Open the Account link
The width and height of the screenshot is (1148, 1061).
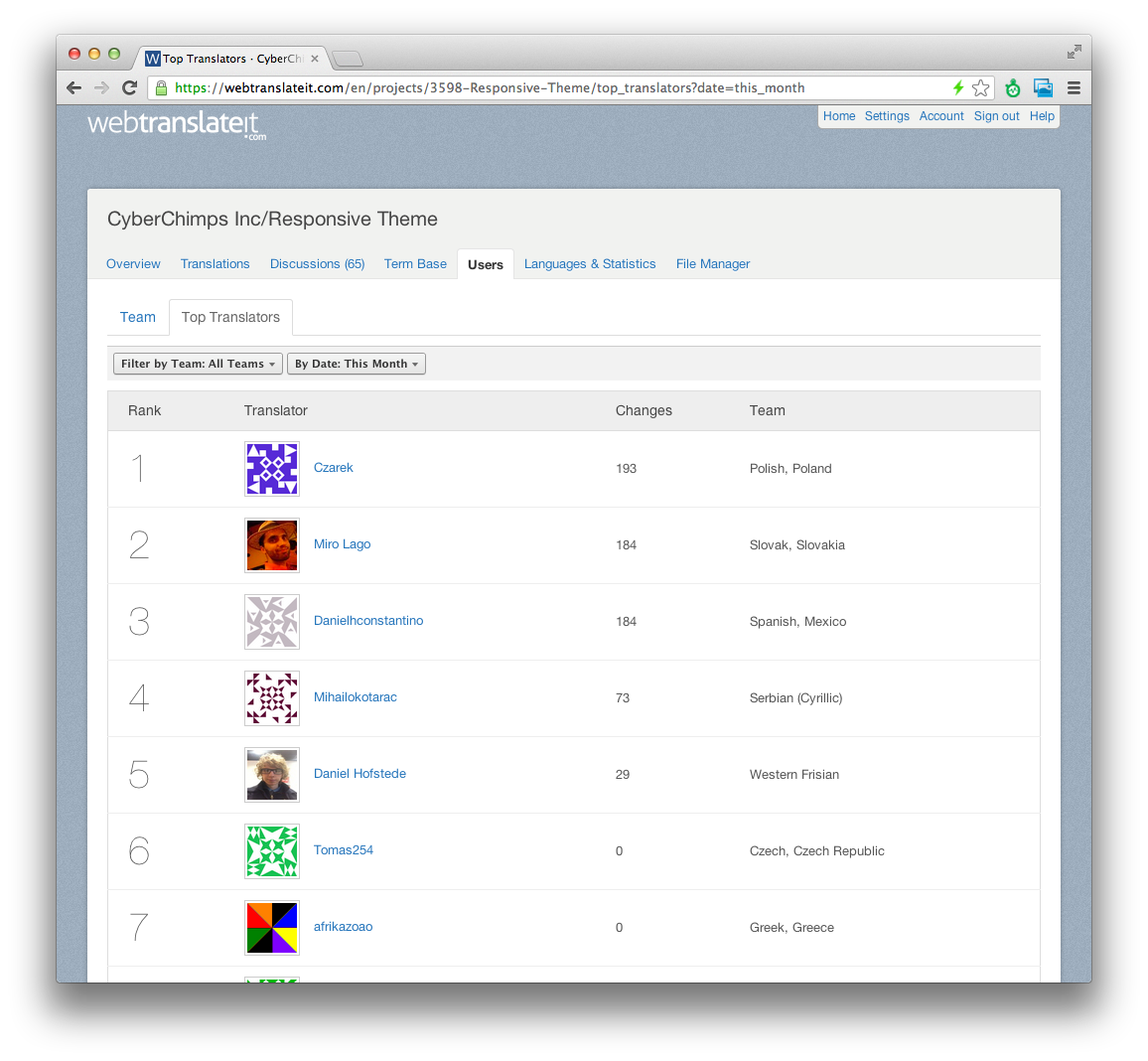point(941,115)
